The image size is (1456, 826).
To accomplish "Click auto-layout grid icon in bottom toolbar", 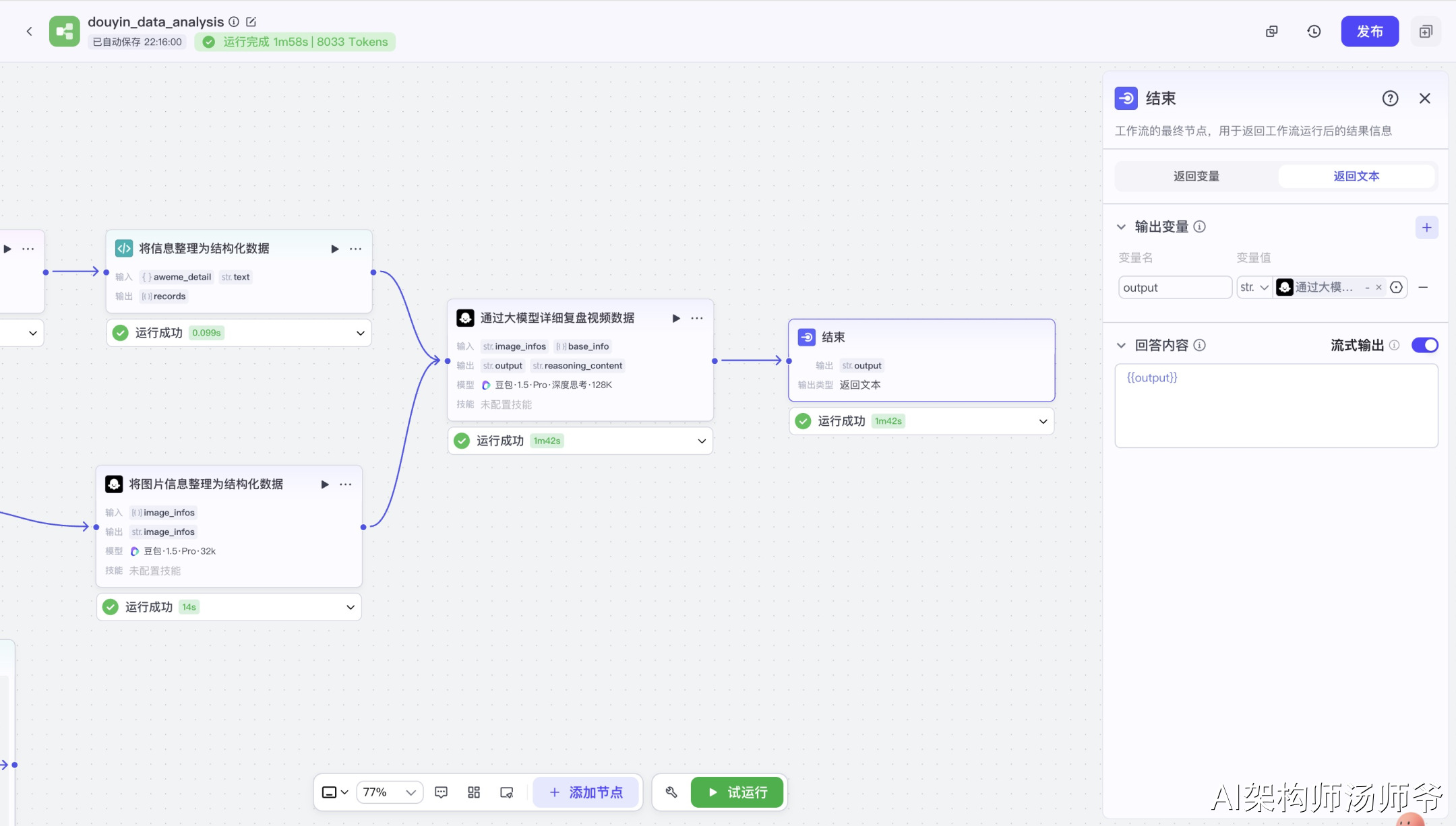I will (x=474, y=792).
